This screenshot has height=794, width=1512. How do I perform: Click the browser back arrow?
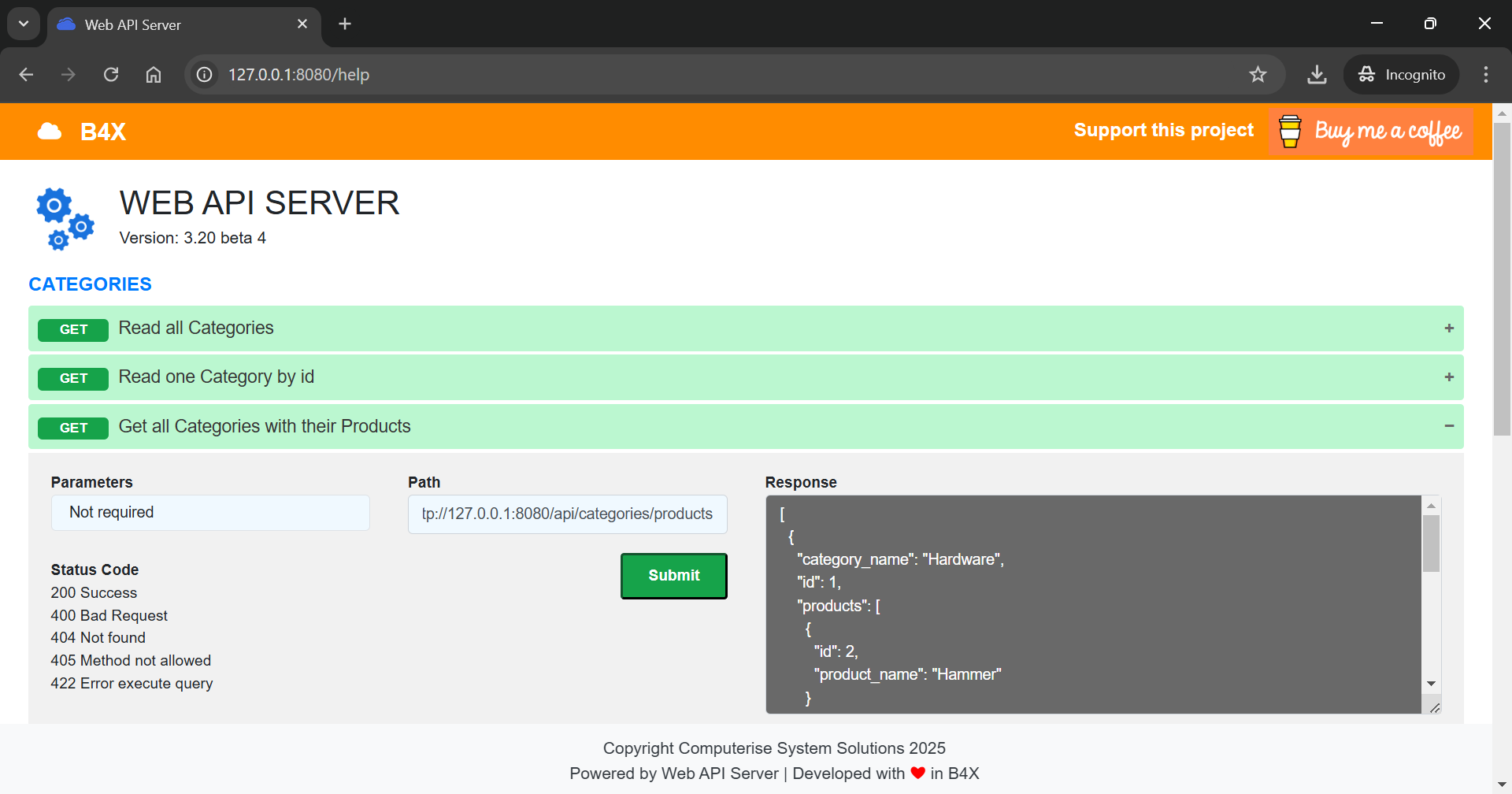(26, 74)
